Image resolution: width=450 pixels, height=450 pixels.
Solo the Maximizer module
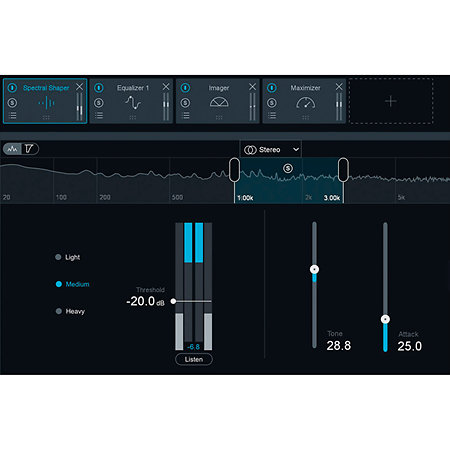pyautogui.click(x=272, y=103)
